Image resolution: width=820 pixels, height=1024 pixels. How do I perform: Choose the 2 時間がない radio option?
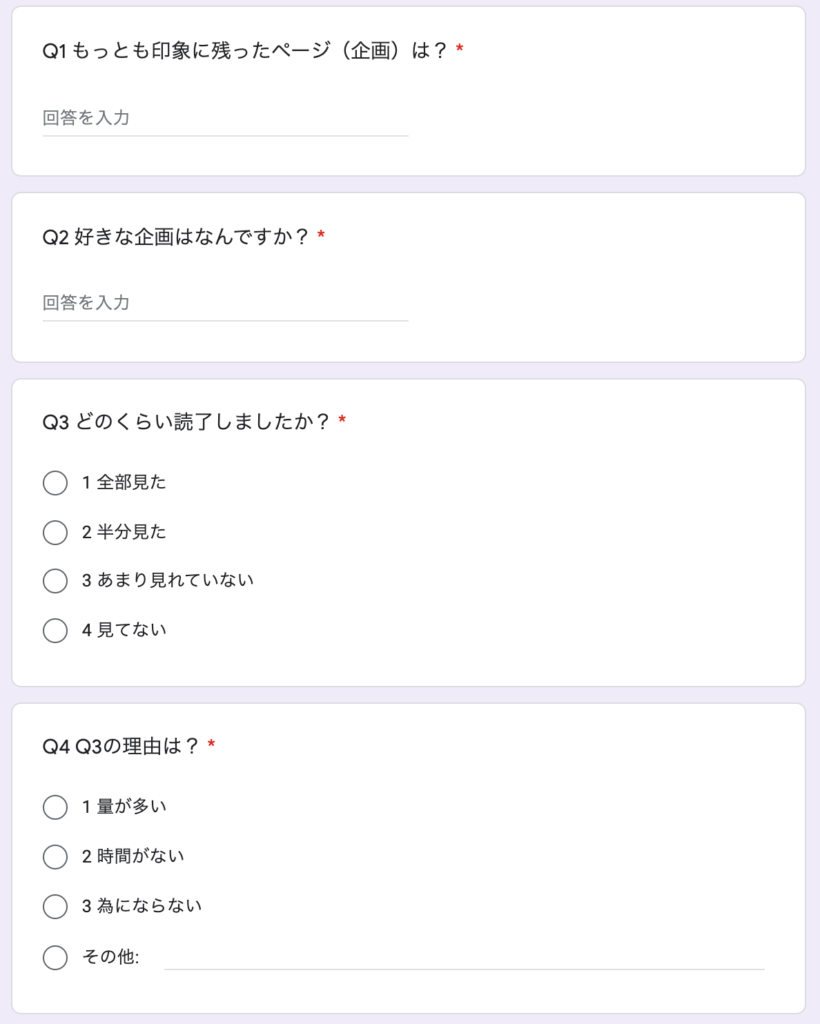(x=55, y=857)
